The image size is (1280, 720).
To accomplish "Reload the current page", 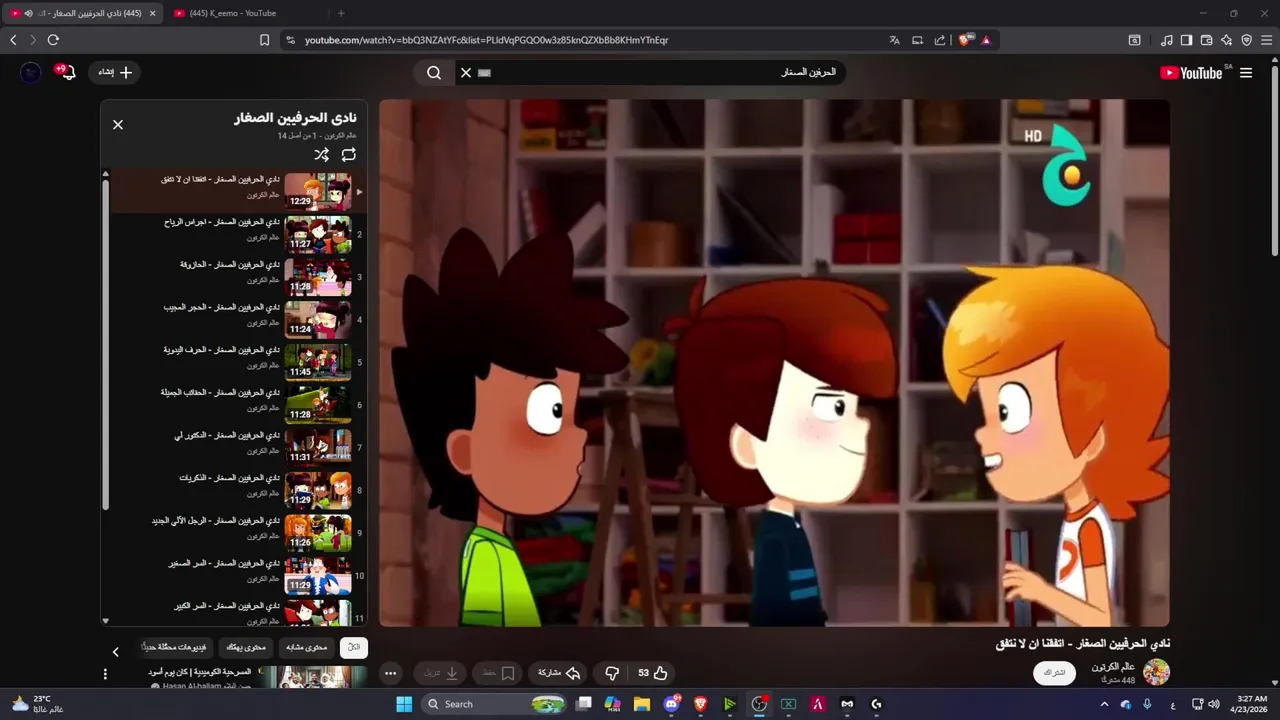I will point(53,40).
